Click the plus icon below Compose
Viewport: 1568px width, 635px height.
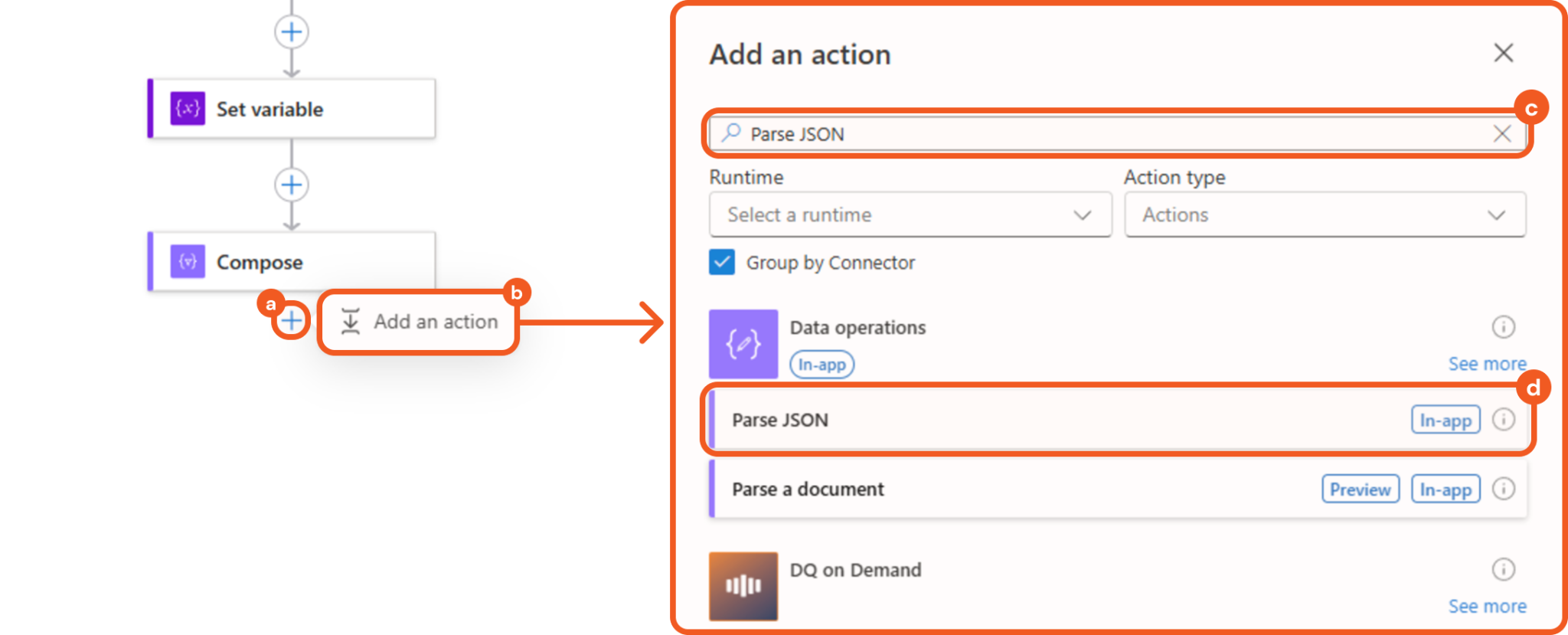pos(291,320)
